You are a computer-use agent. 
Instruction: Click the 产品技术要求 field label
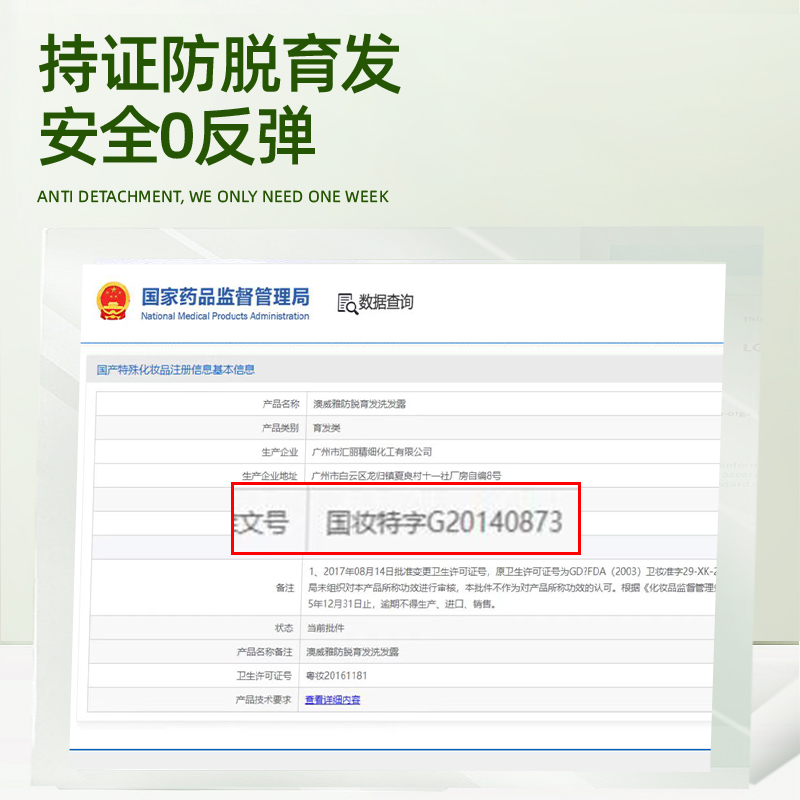263,700
